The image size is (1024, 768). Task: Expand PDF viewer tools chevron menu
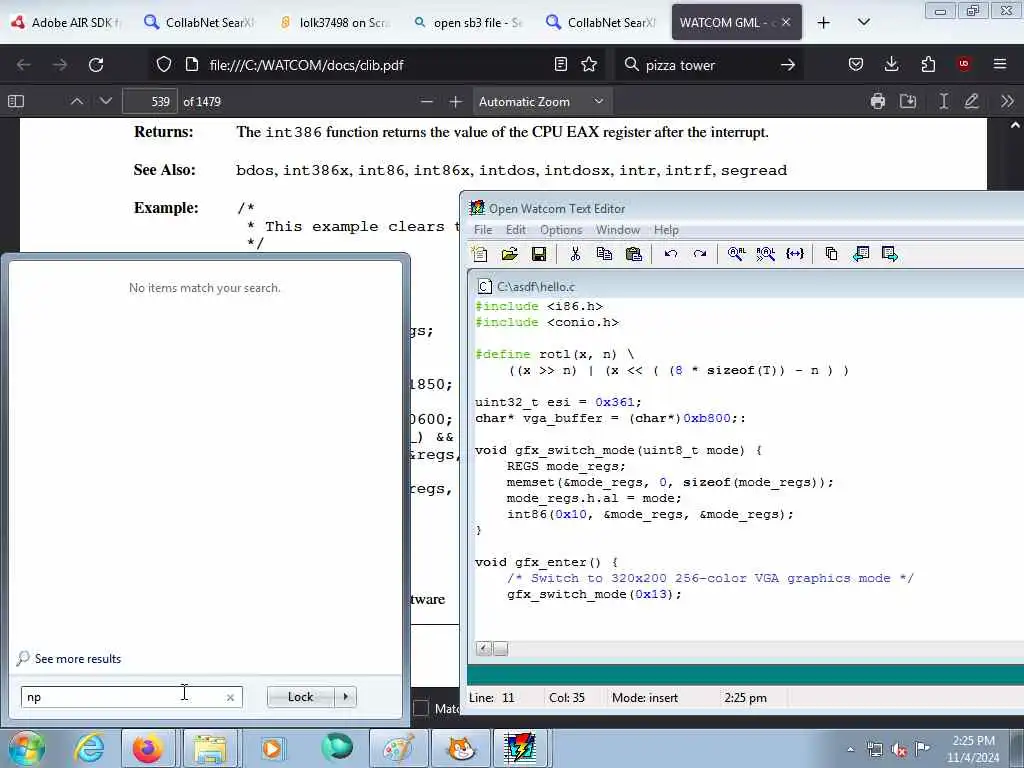point(1007,101)
